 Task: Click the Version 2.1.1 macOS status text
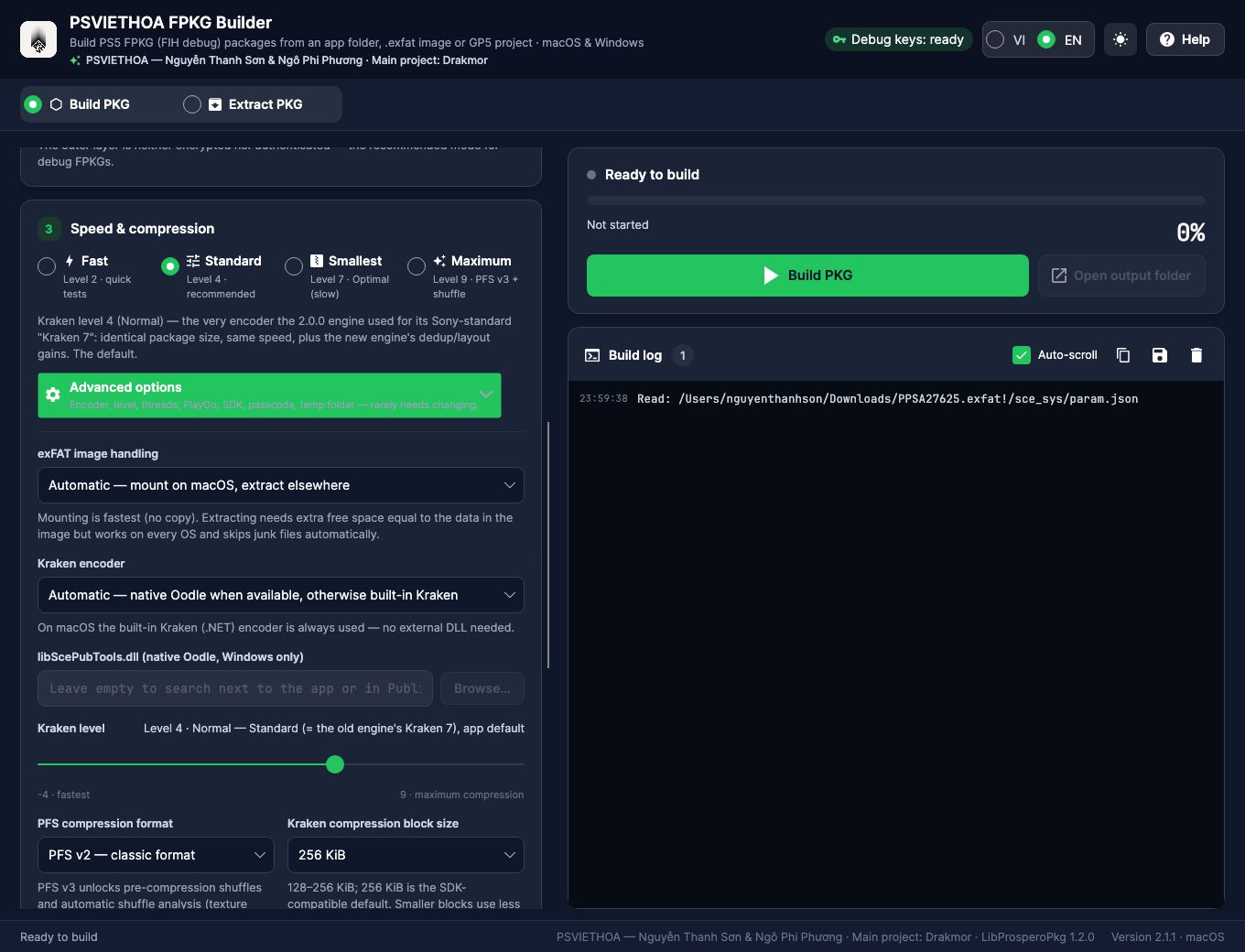click(x=1168, y=937)
